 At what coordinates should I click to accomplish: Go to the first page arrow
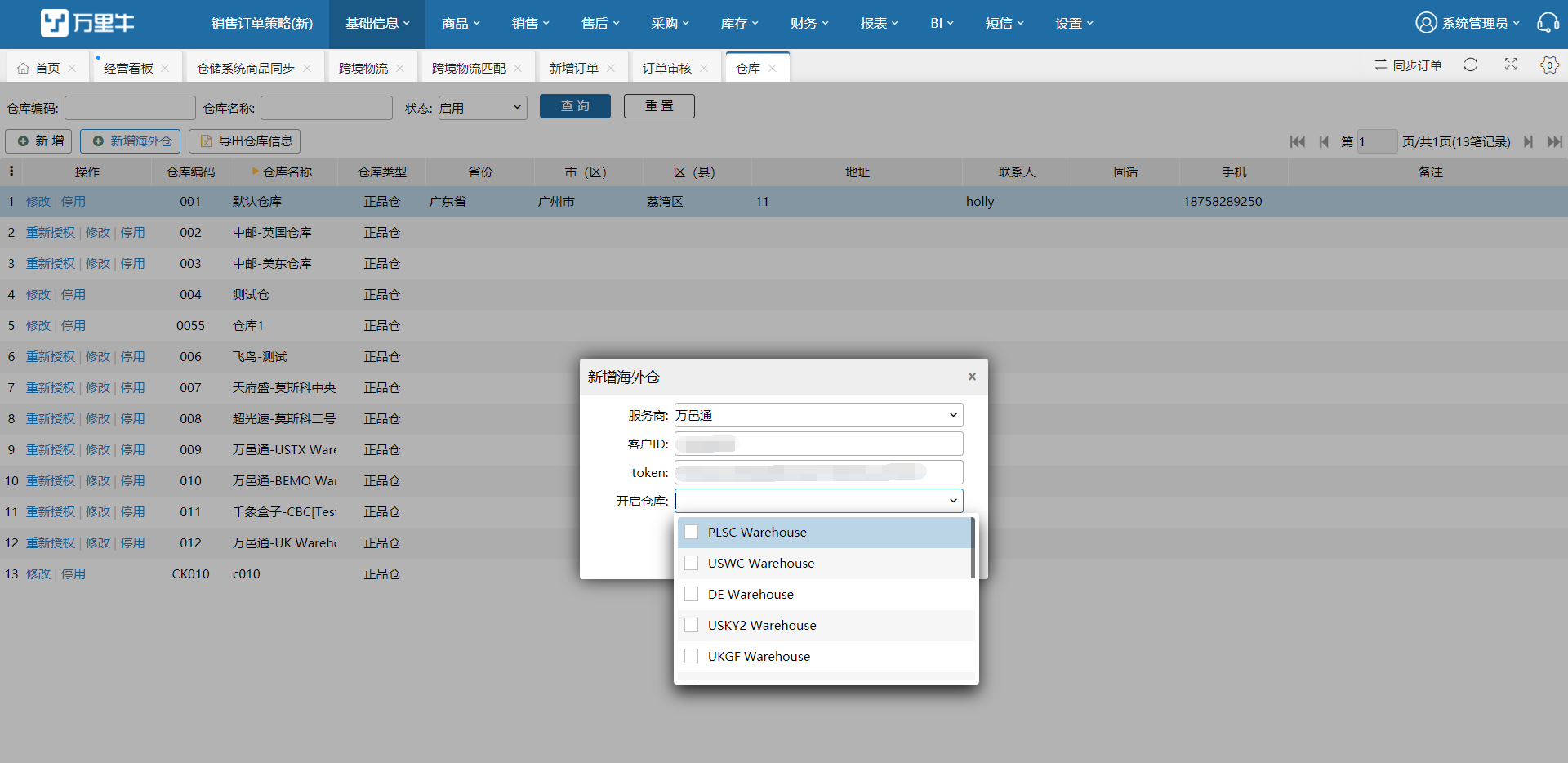point(1297,141)
